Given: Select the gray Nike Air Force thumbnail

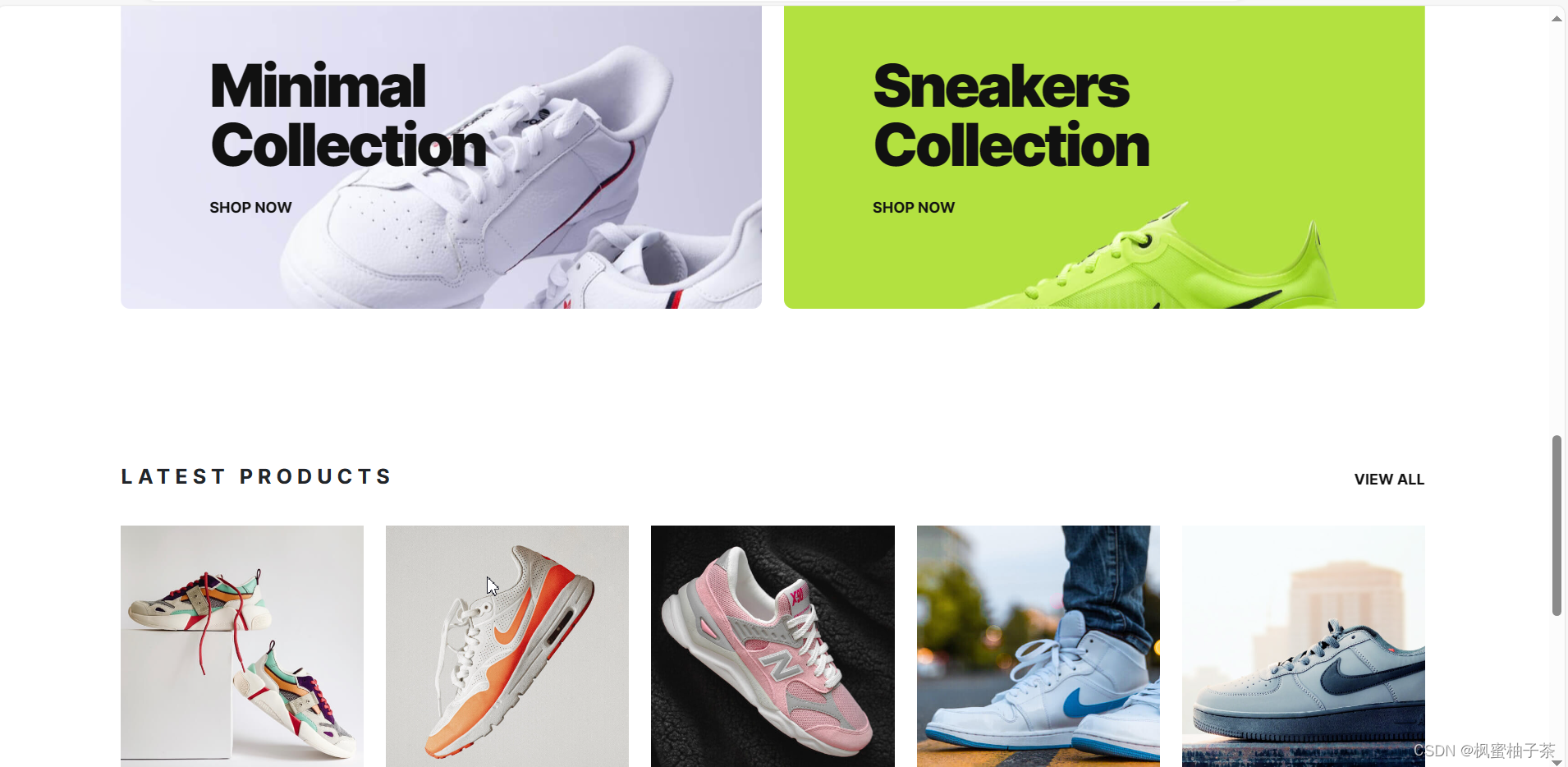Looking at the screenshot, I should click(x=1304, y=646).
